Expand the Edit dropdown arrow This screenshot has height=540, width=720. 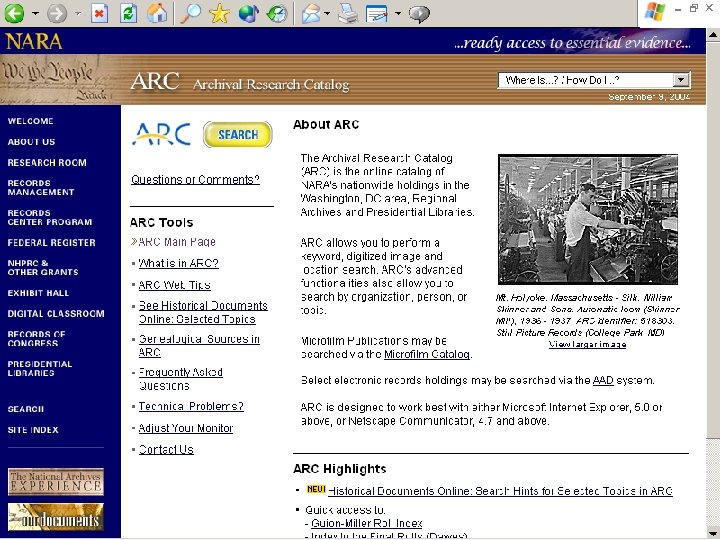pos(398,13)
